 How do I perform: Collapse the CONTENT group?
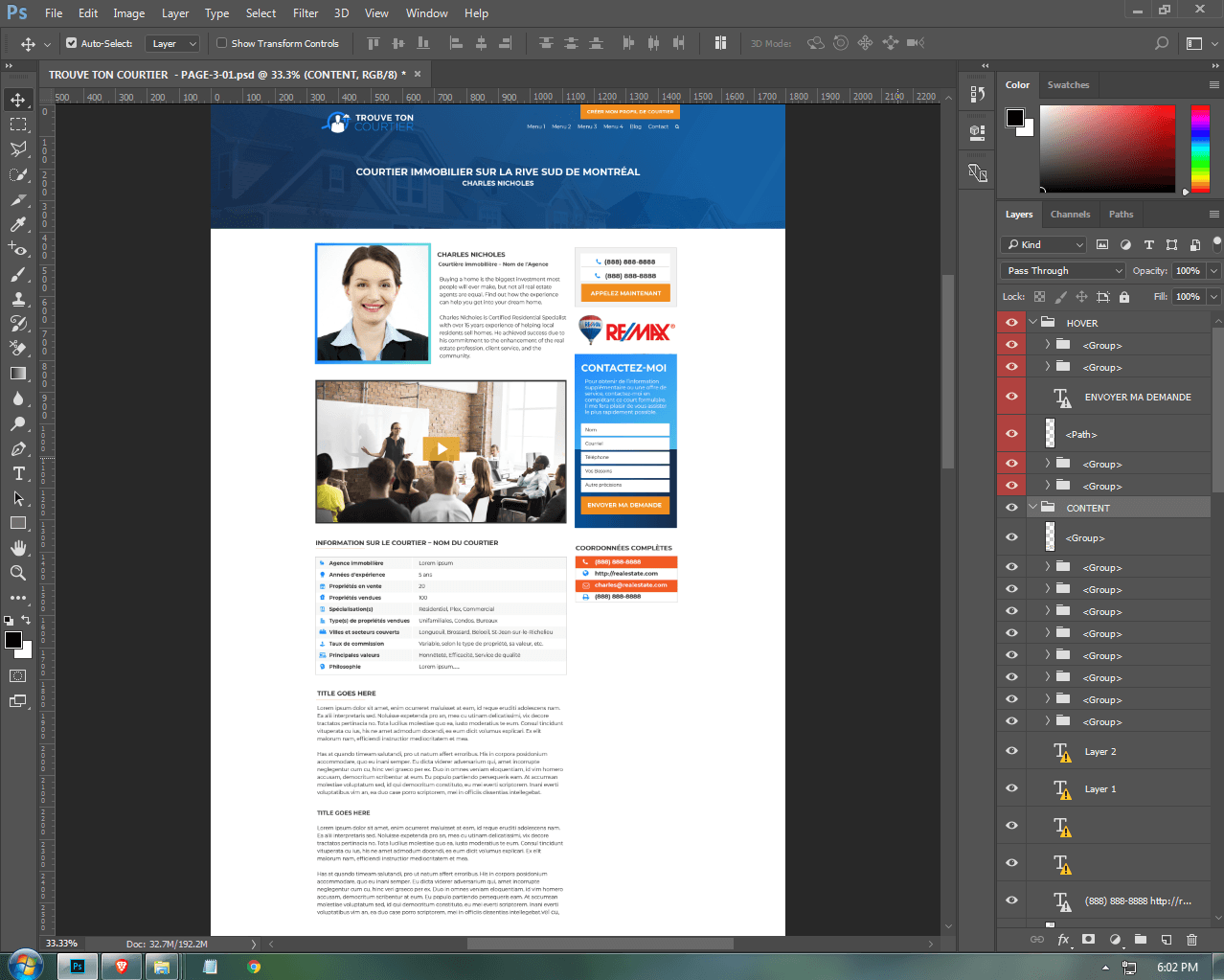point(1033,507)
